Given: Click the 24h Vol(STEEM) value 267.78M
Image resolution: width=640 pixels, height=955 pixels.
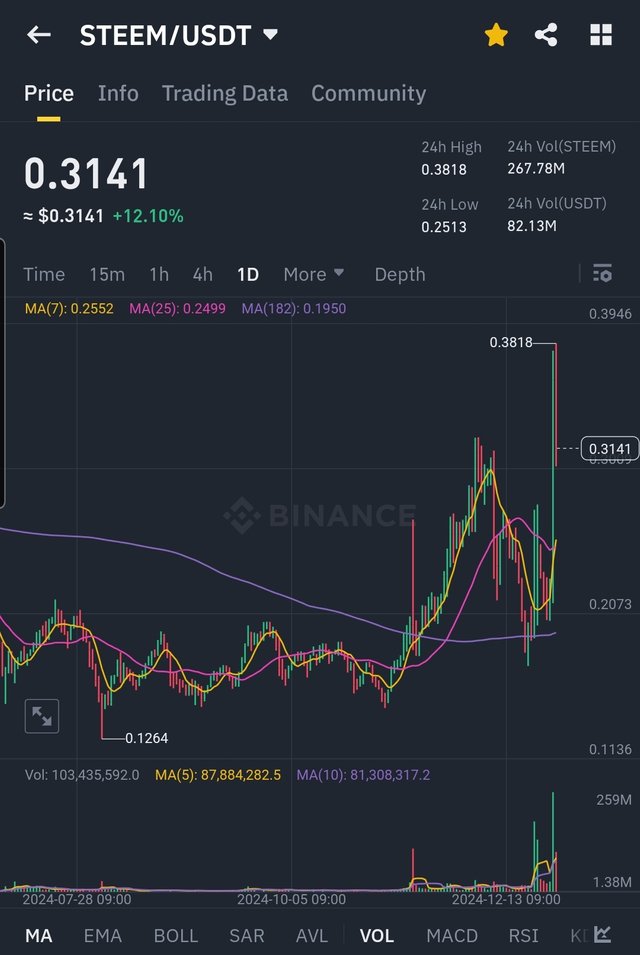Looking at the screenshot, I should [536, 168].
